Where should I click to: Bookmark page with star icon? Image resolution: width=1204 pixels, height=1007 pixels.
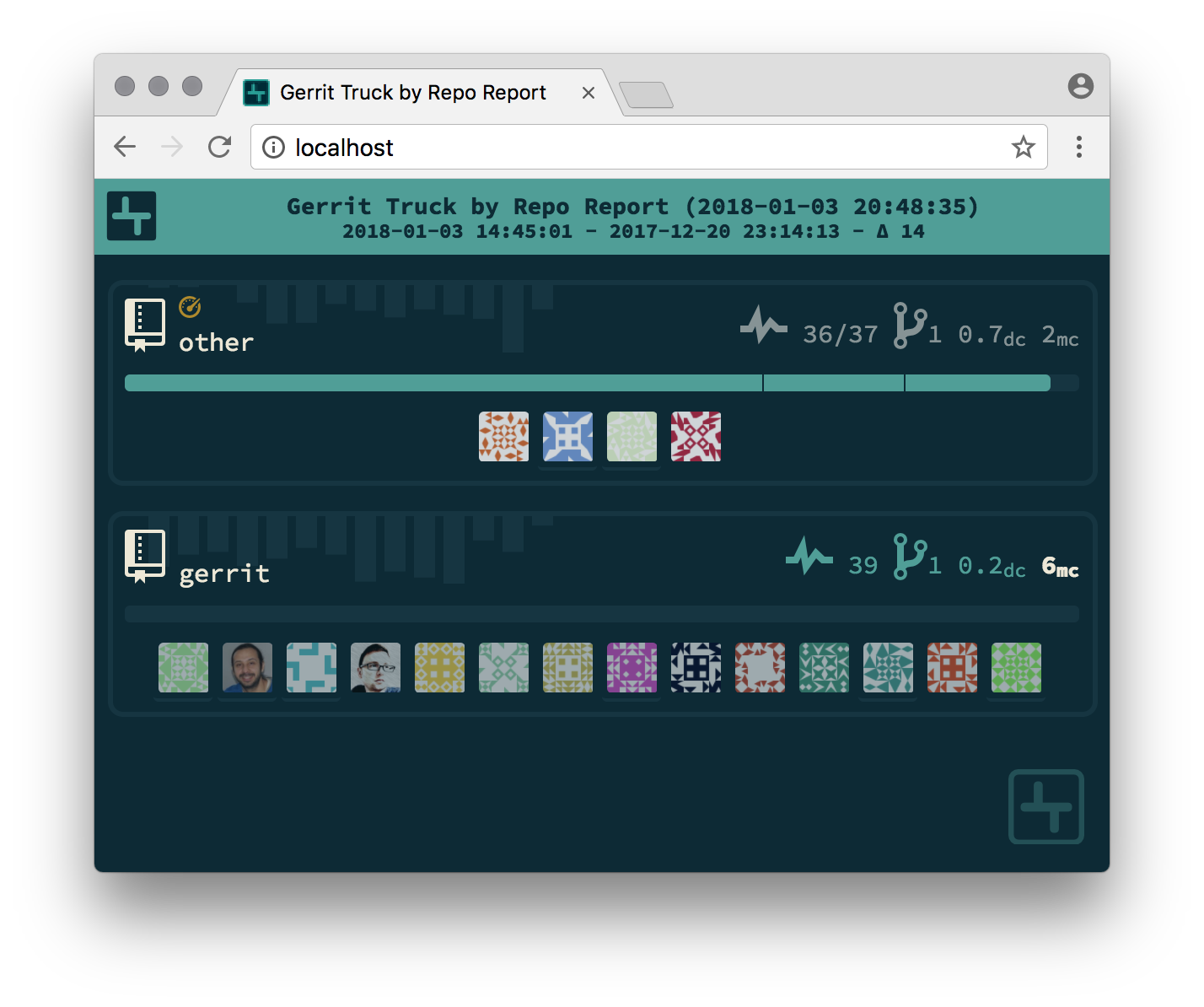point(1024,147)
